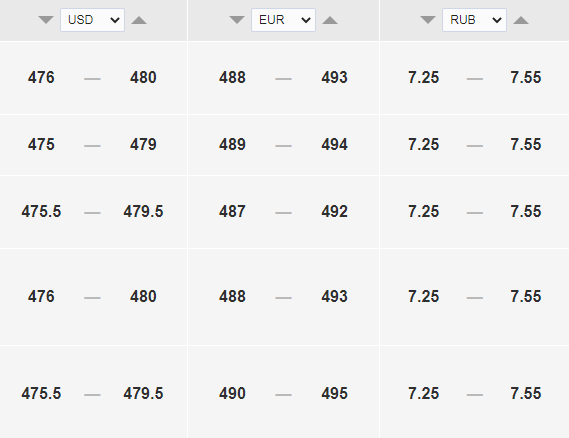Click the 490 EUR buy rate

coord(232,394)
